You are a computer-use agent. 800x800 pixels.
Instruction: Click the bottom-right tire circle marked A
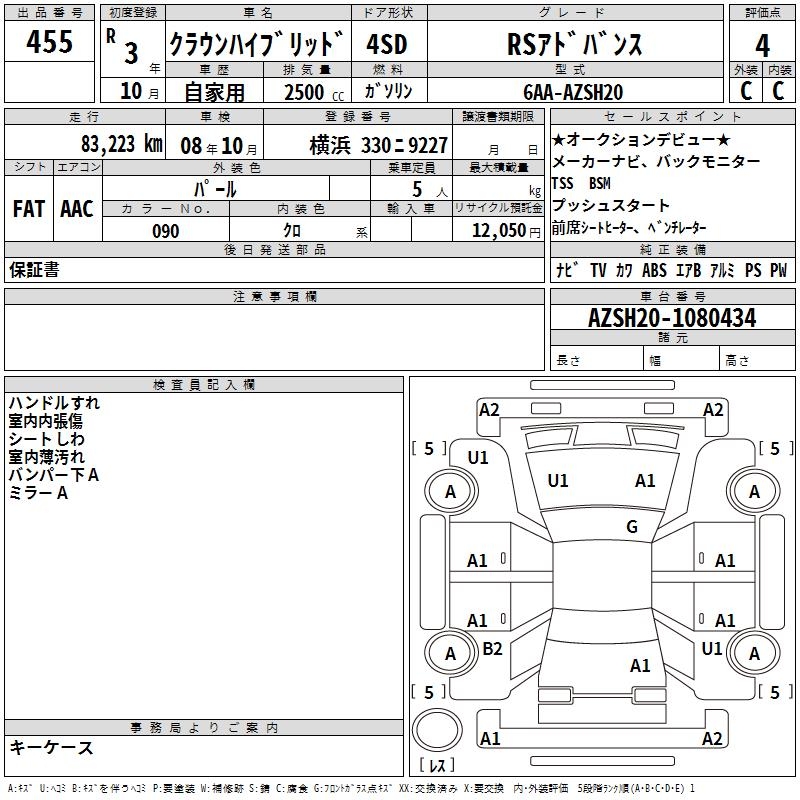[754, 653]
